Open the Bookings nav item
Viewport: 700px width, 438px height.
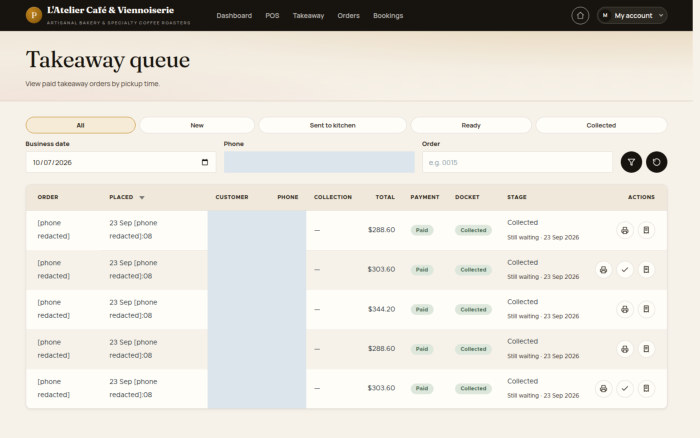tap(388, 16)
